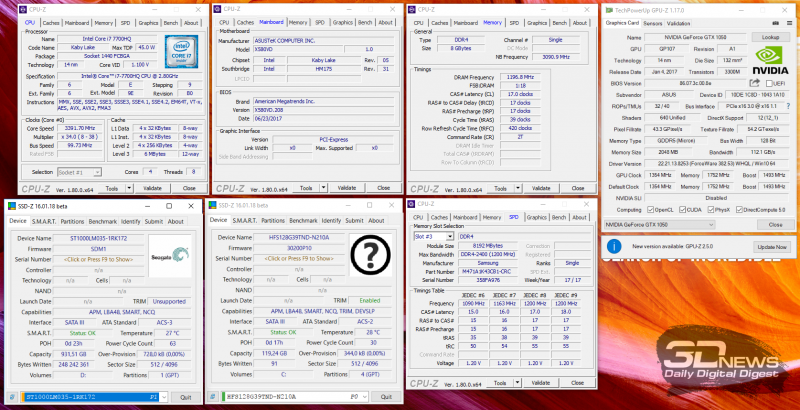Open Benchmark tab in HFS128G39TND SSD-Z window
Image resolution: width=800 pixels, height=410 pixels.
point(303,221)
